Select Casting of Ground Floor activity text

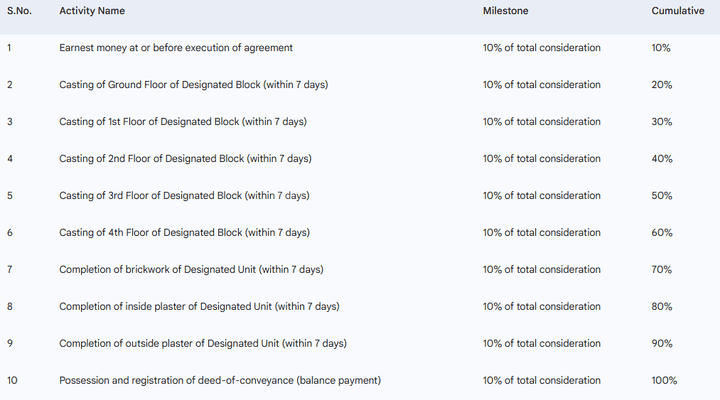(x=193, y=85)
